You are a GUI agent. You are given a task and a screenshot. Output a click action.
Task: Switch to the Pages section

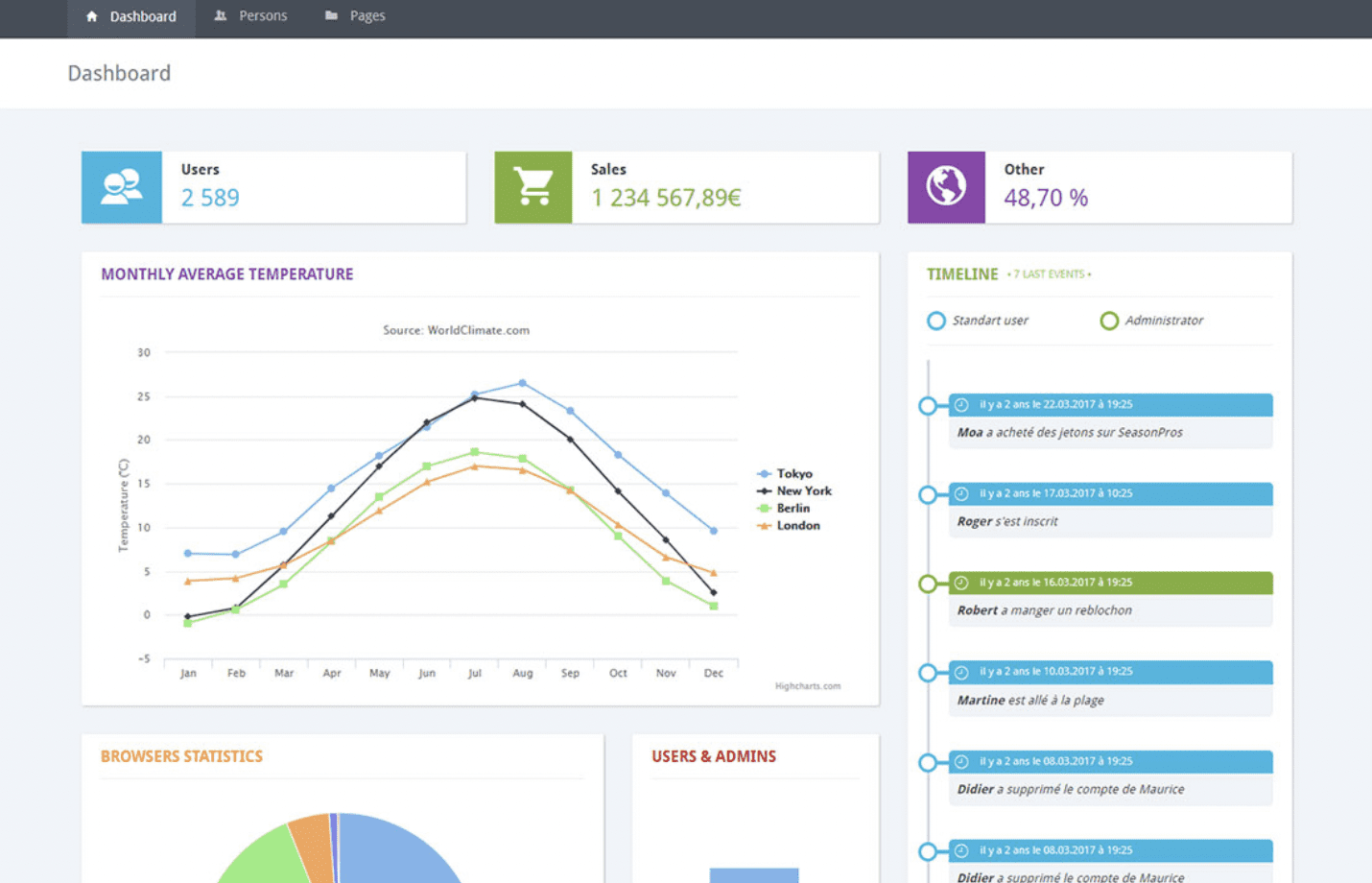[366, 15]
